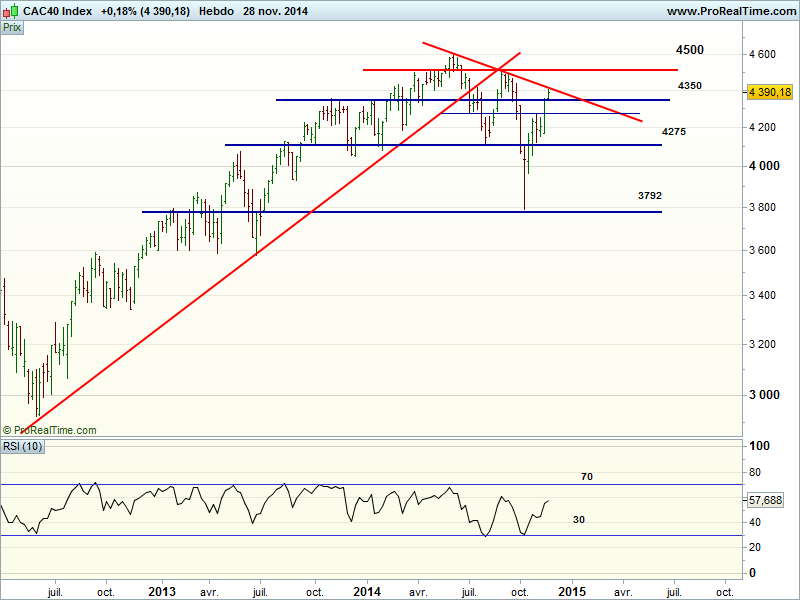Open the www.ProRealTime.com link in header
The image size is (800, 600).
click(729, 11)
